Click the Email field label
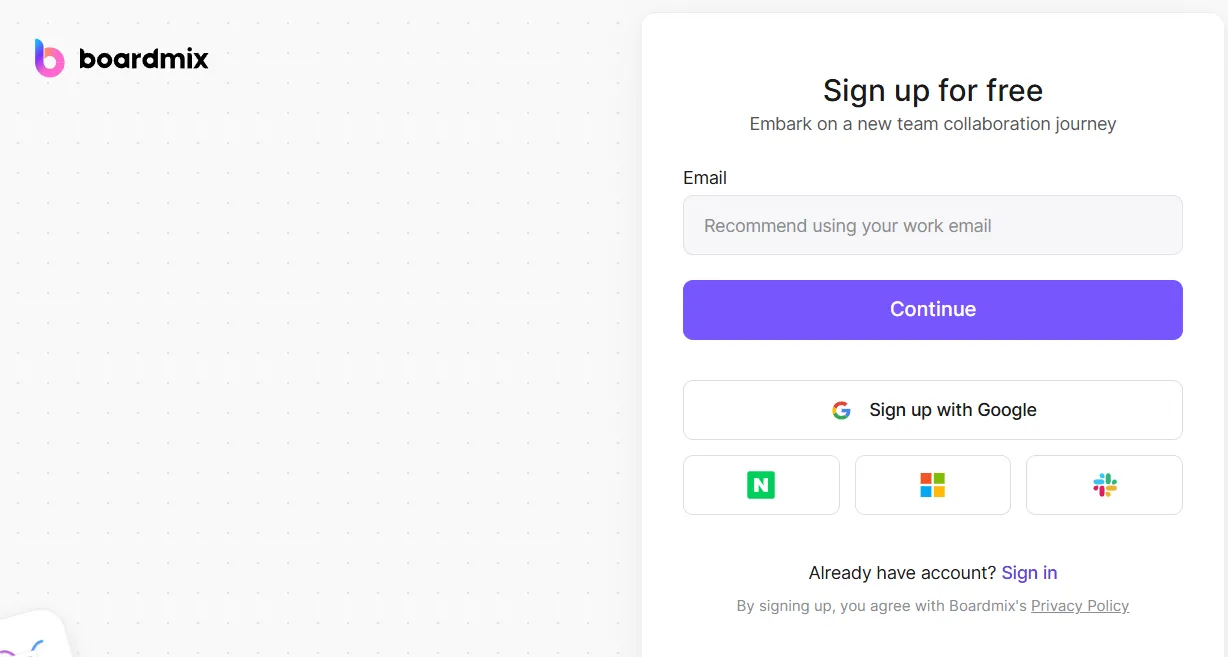Image resolution: width=1228 pixels, height=657 pixels. click(x=705, y=178)
